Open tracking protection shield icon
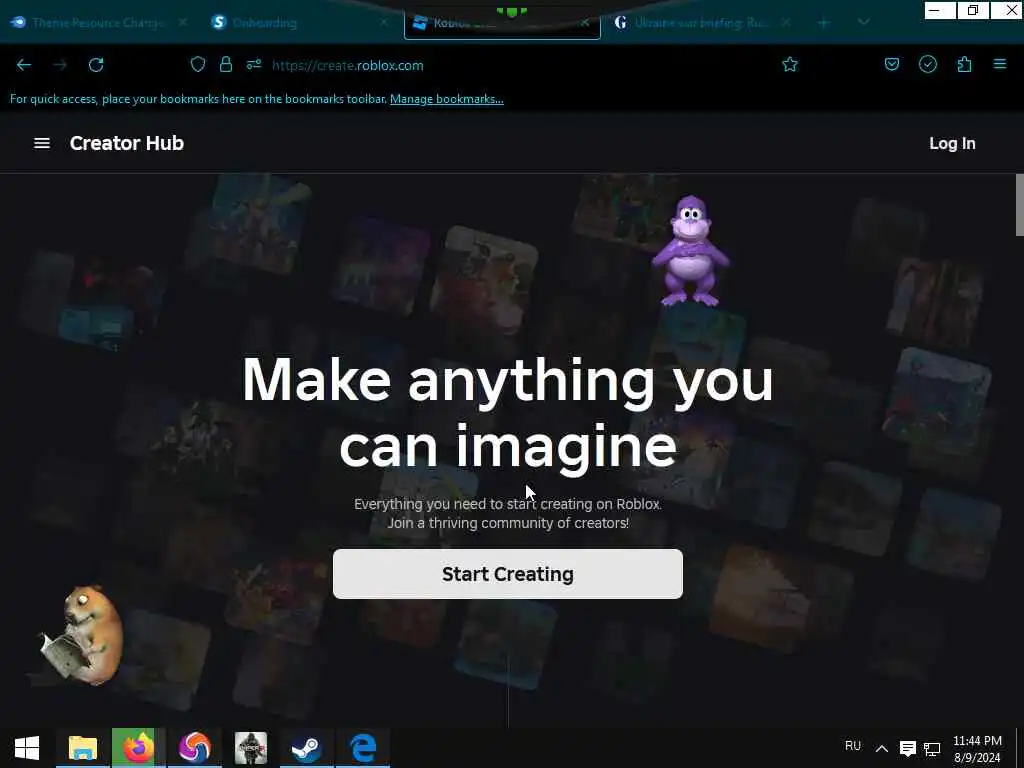 pyautogui.click(x=198, y=64)
